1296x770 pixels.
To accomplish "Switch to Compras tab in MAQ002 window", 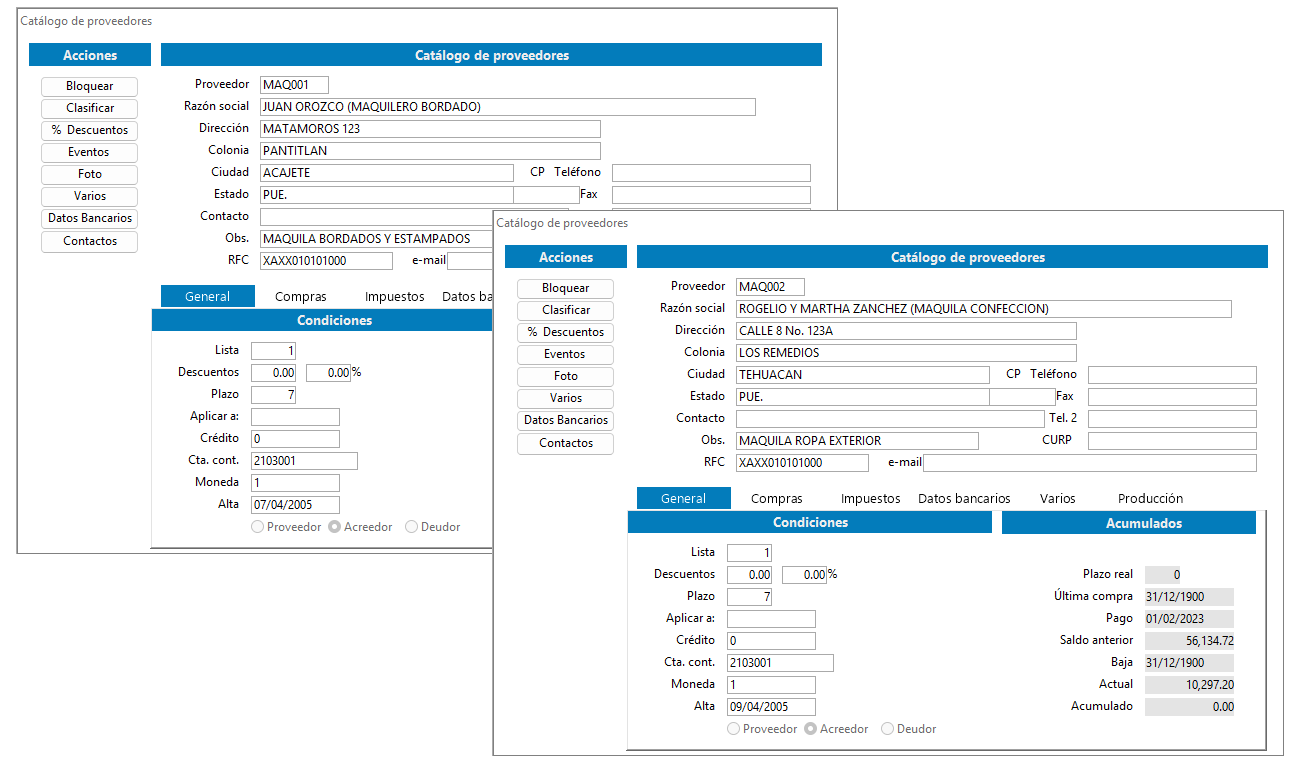I will (x=776, y=498).
